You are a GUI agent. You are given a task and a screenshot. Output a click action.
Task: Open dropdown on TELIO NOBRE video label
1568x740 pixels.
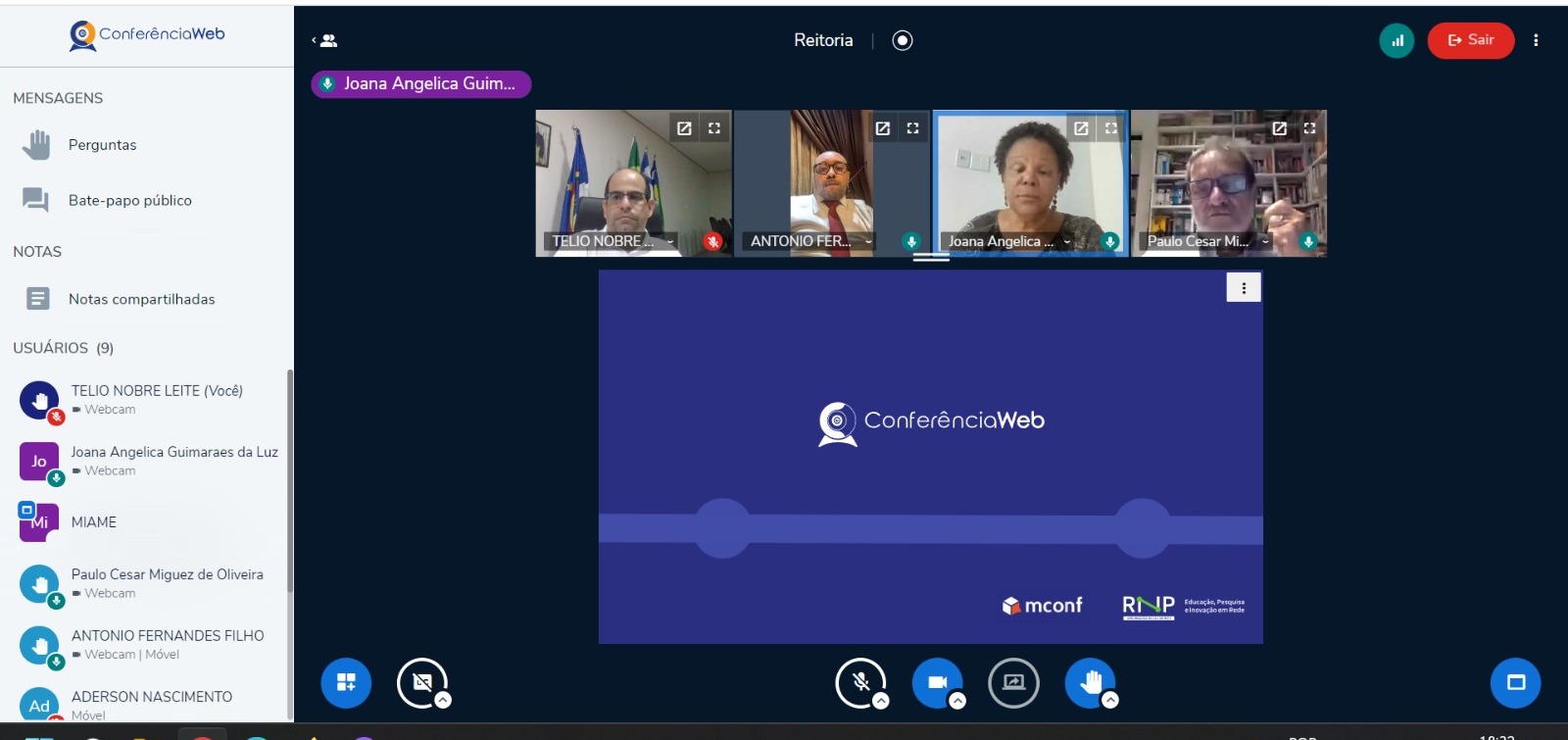[670, 241]
